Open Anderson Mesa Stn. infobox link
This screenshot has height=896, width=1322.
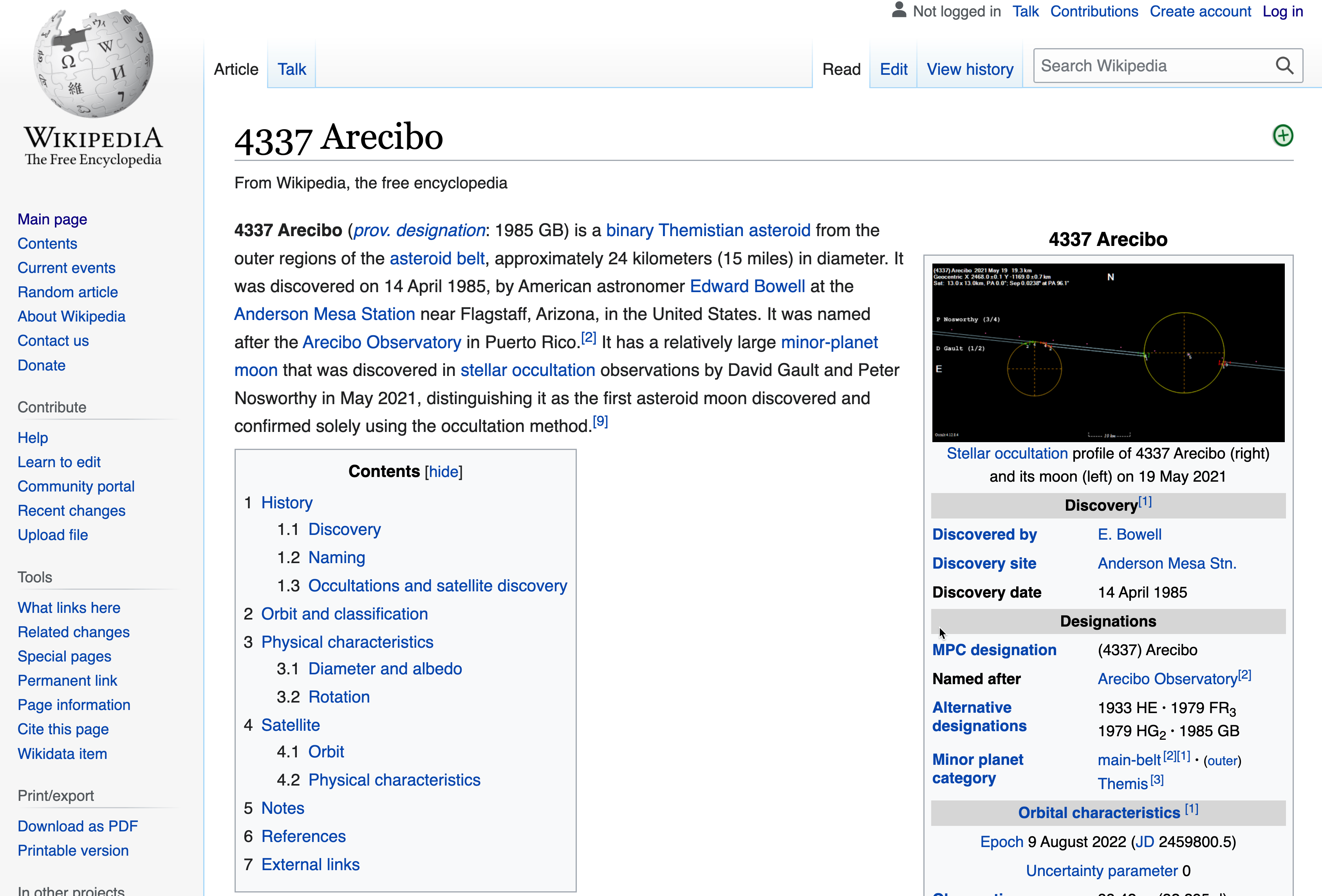(1166, 563)
